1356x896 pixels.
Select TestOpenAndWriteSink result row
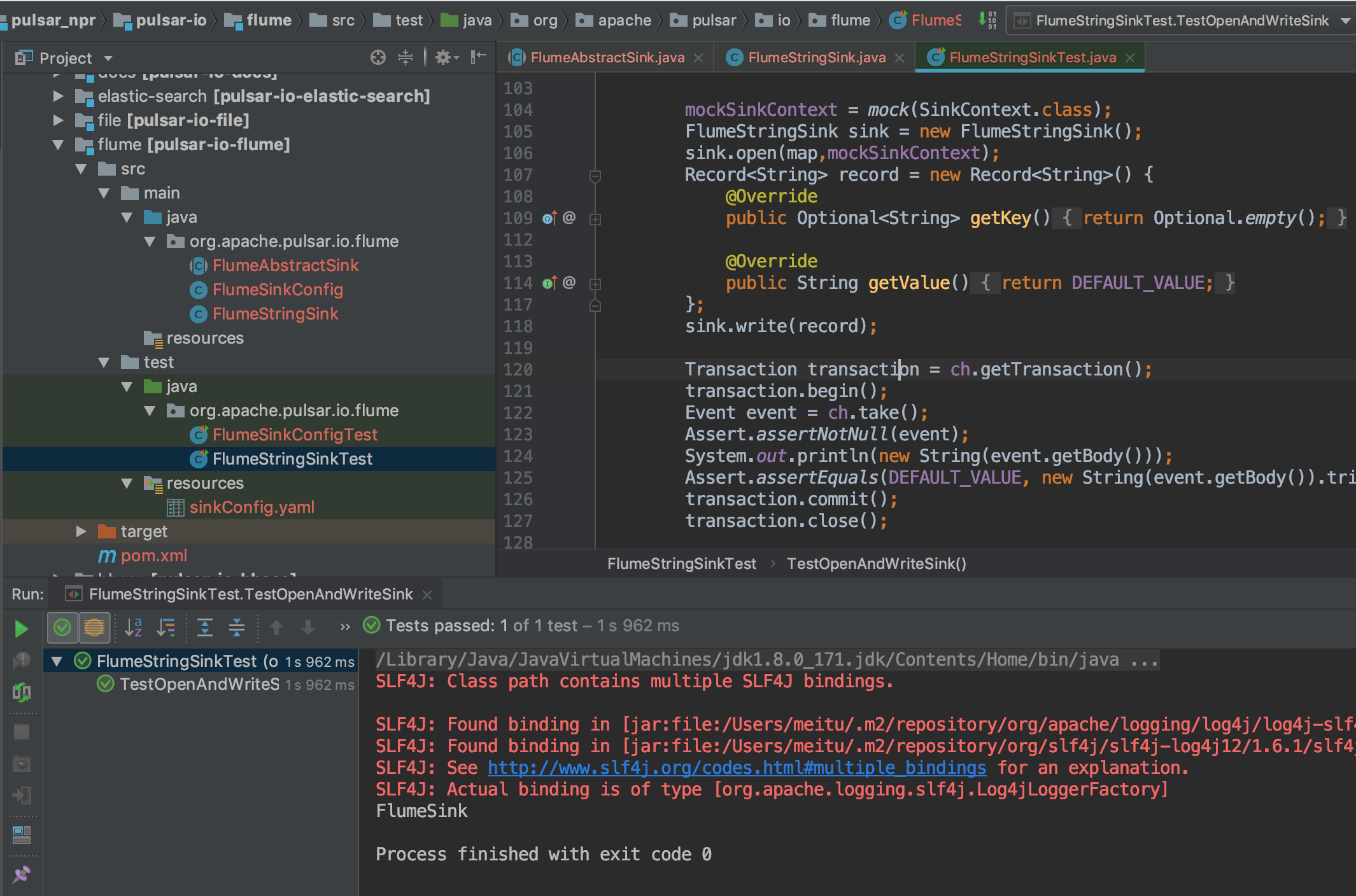pyautogui.click(x=201, y=684)
